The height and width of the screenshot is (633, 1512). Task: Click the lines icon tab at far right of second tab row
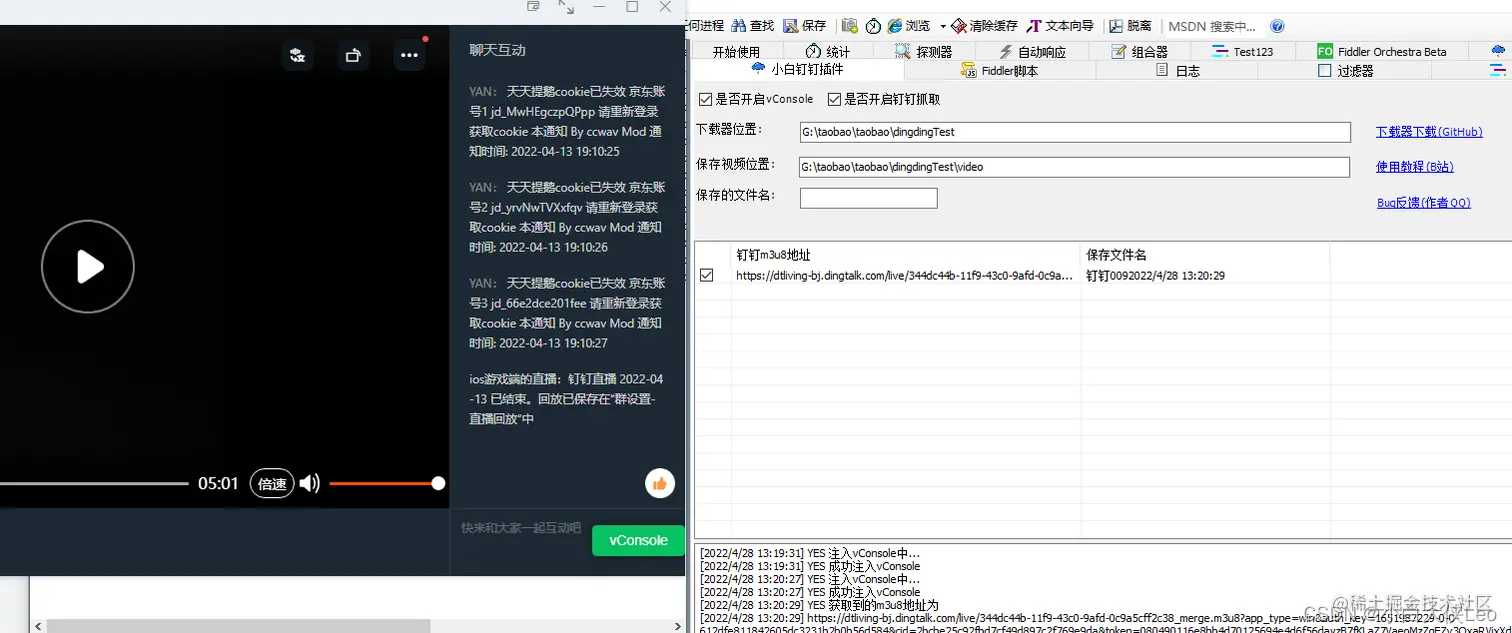[x=1497, y=71]
